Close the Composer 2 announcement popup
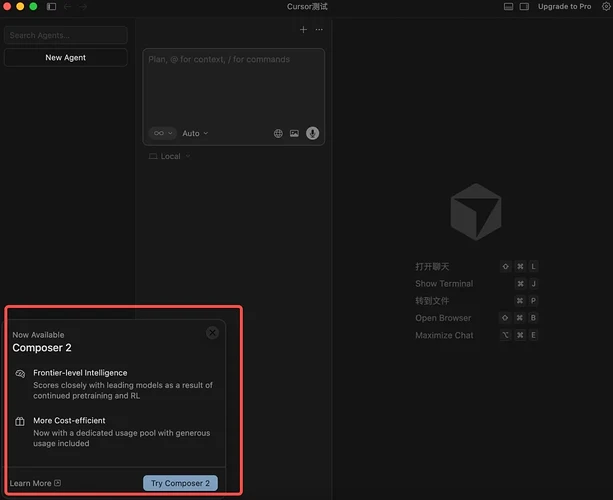 (x=212, y=333)
